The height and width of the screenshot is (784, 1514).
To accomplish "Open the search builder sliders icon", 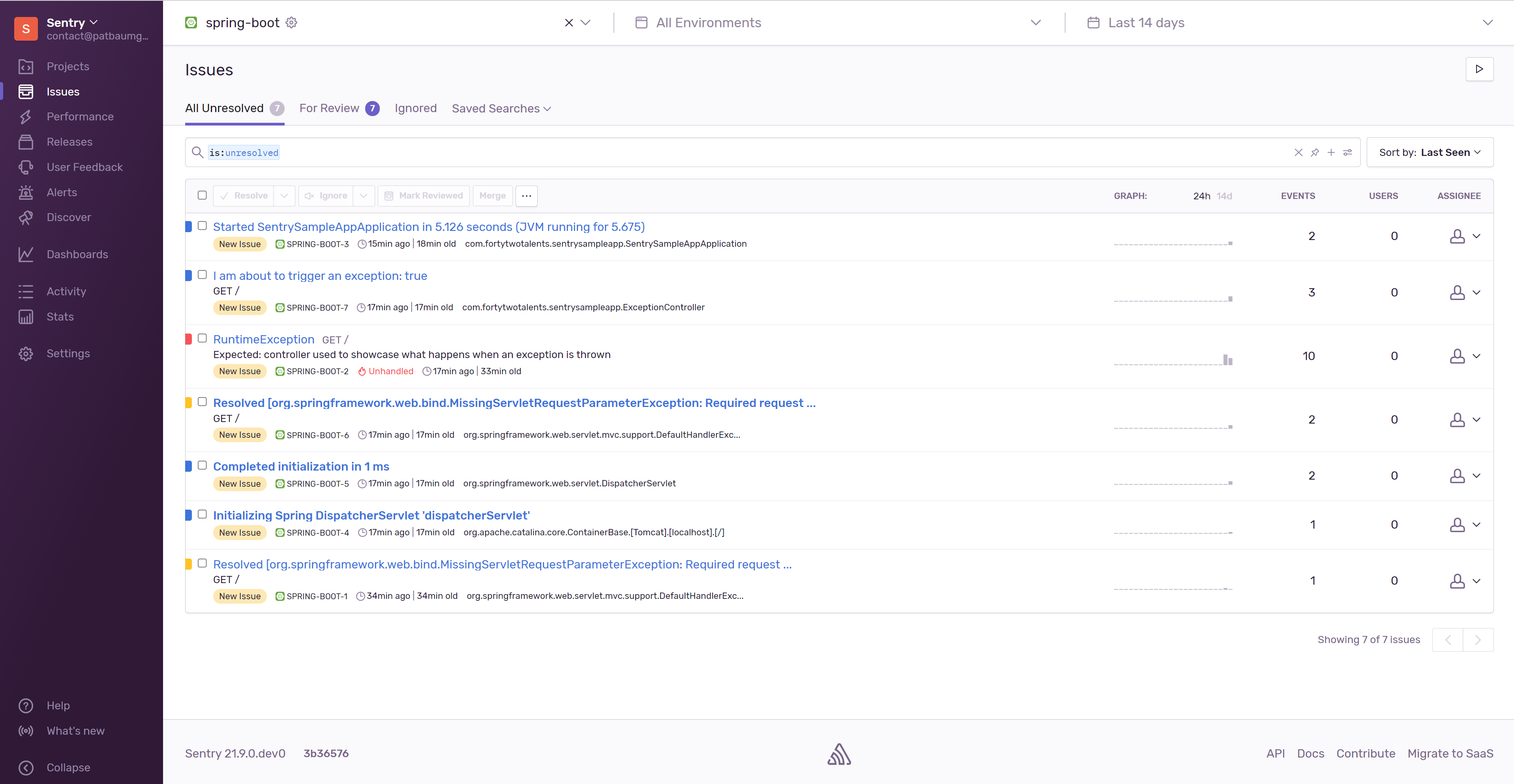I will (1348, 152).
